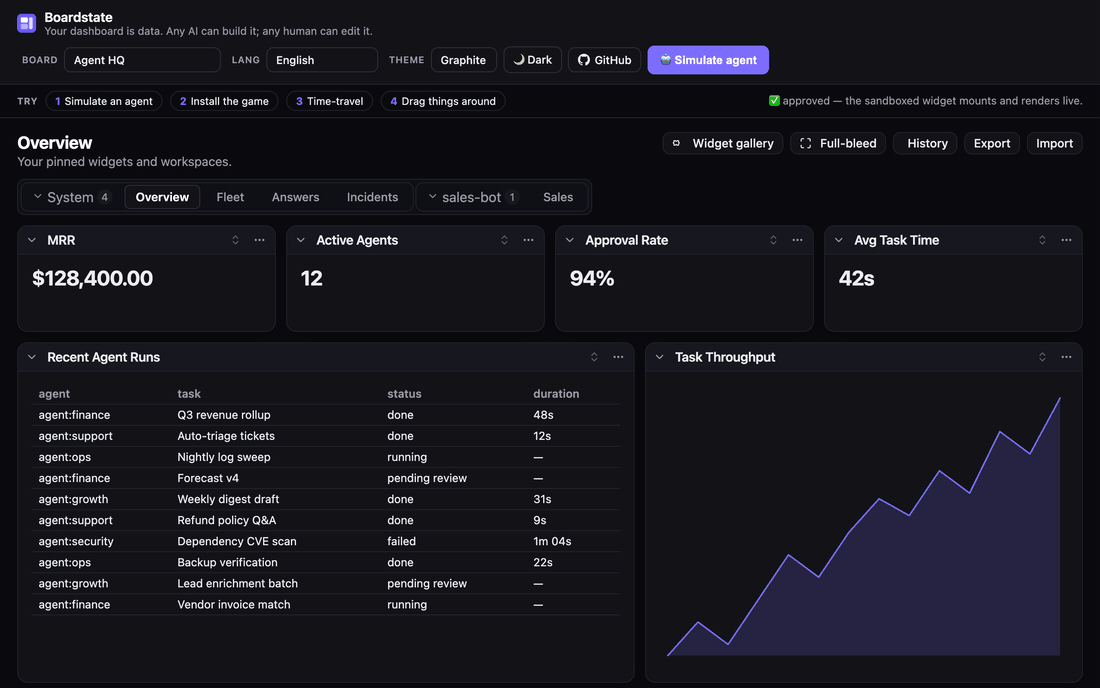Viewport: 1100px width, 688px height.
Task: Open the Recent Agent Runs more-options menu
Action: coord(618,357)
